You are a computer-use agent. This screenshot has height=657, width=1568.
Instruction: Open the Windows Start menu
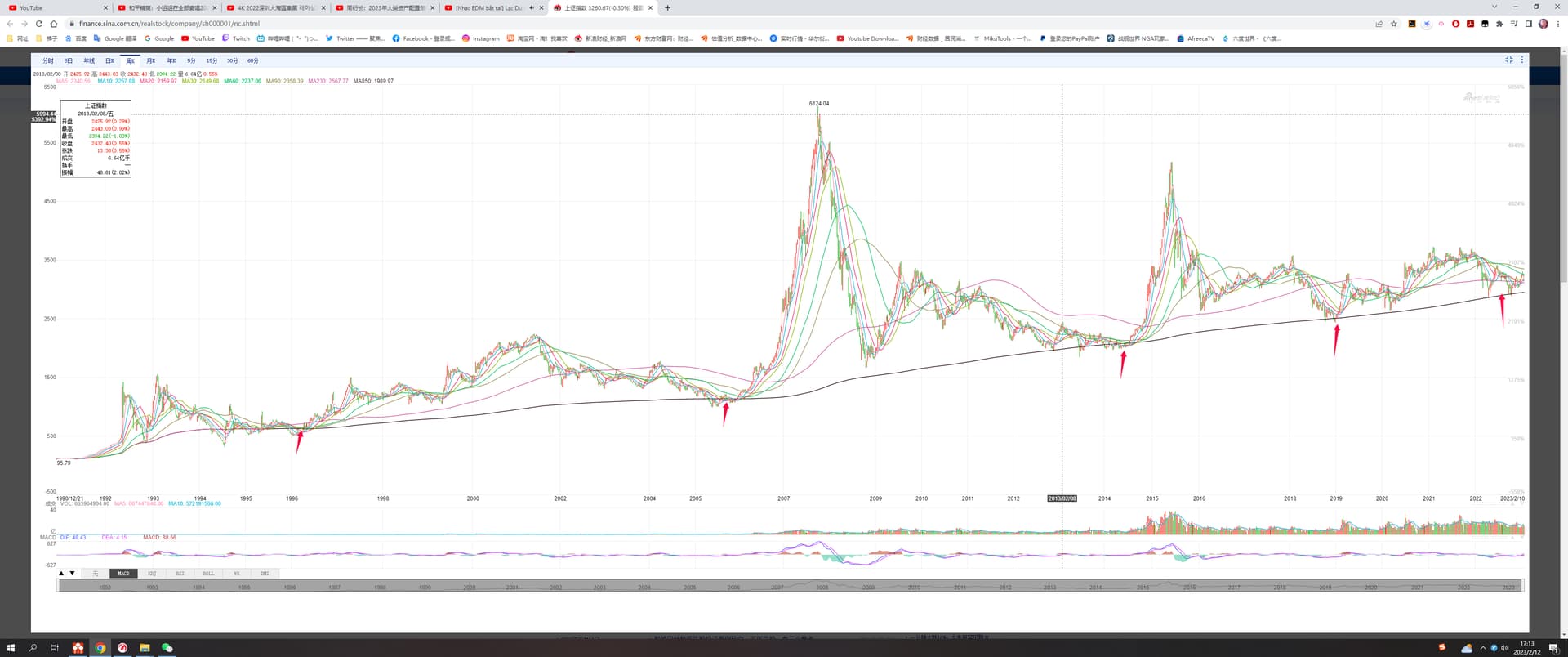click(x=11, y=648)
